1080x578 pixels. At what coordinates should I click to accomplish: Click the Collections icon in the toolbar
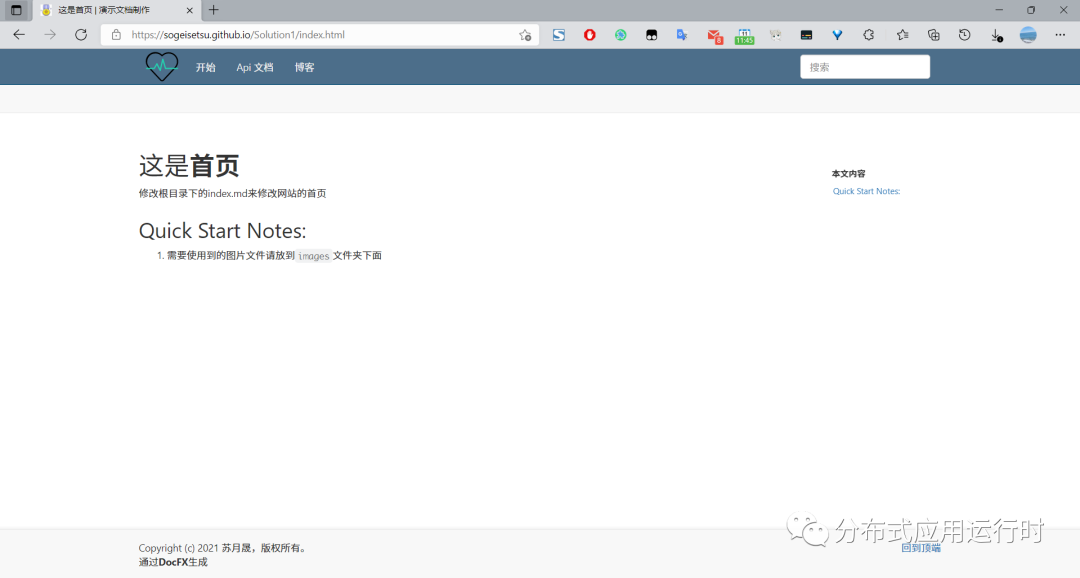[933, 34]
